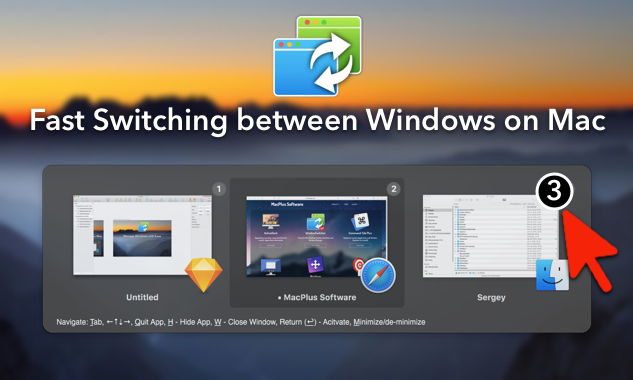Screen dimensions: 633x380
Task: Click the "Minimize/de-minimize" hint text
Action: tap(390, 322)
